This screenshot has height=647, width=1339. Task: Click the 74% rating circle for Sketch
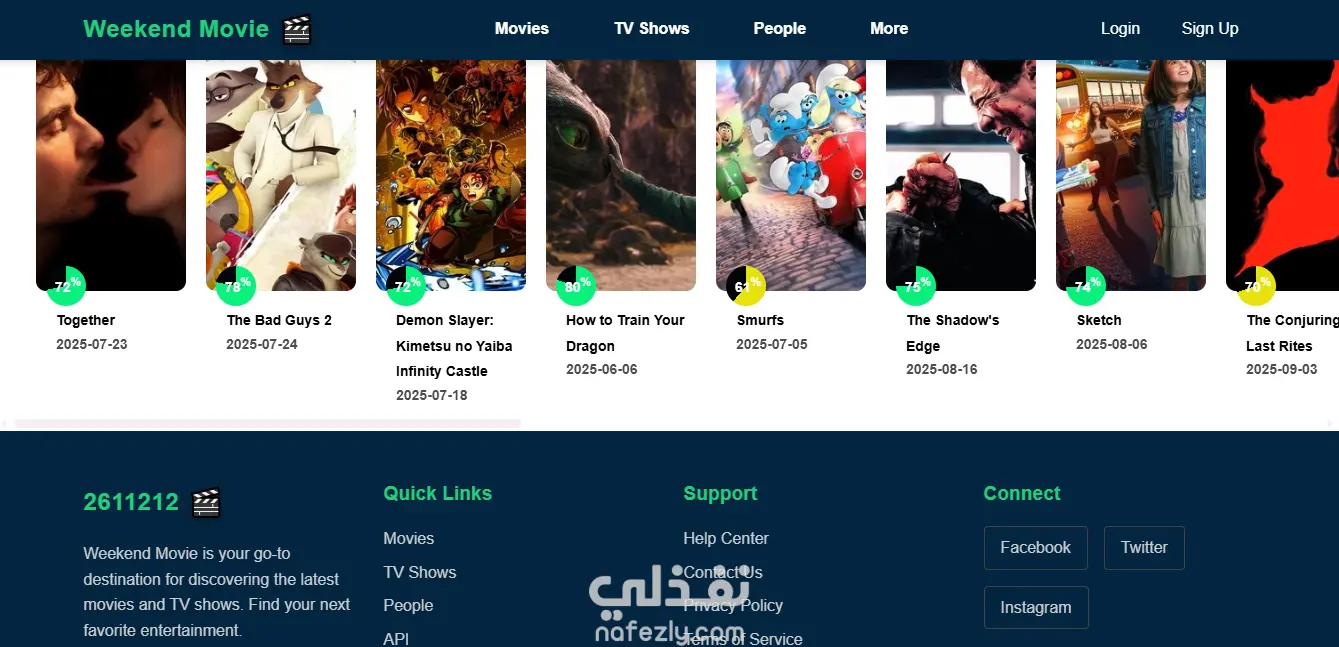1086,285
